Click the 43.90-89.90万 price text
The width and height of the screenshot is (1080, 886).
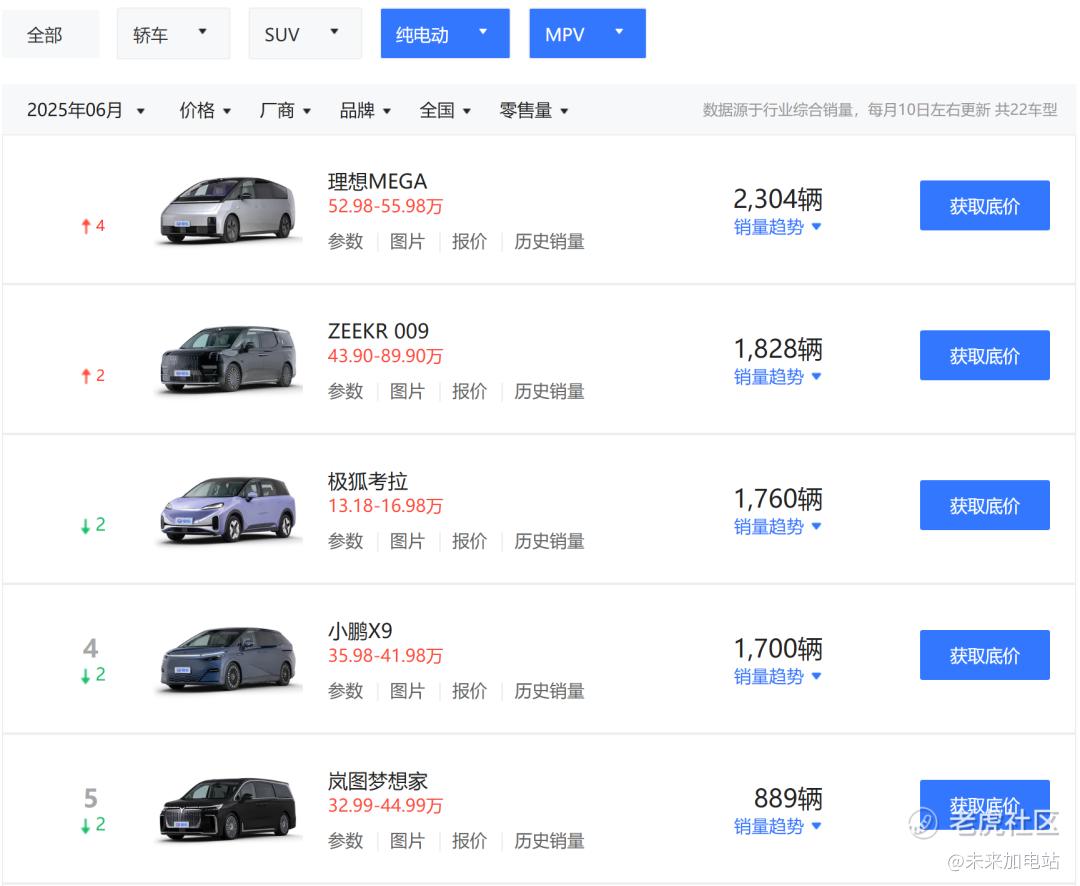(385, 356)
